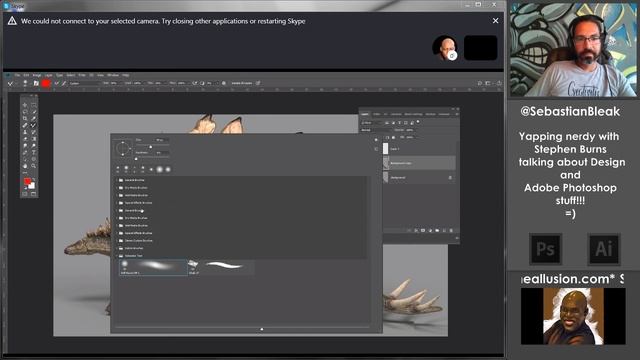Open the layer filter kind dropdown

coord(371,122)
